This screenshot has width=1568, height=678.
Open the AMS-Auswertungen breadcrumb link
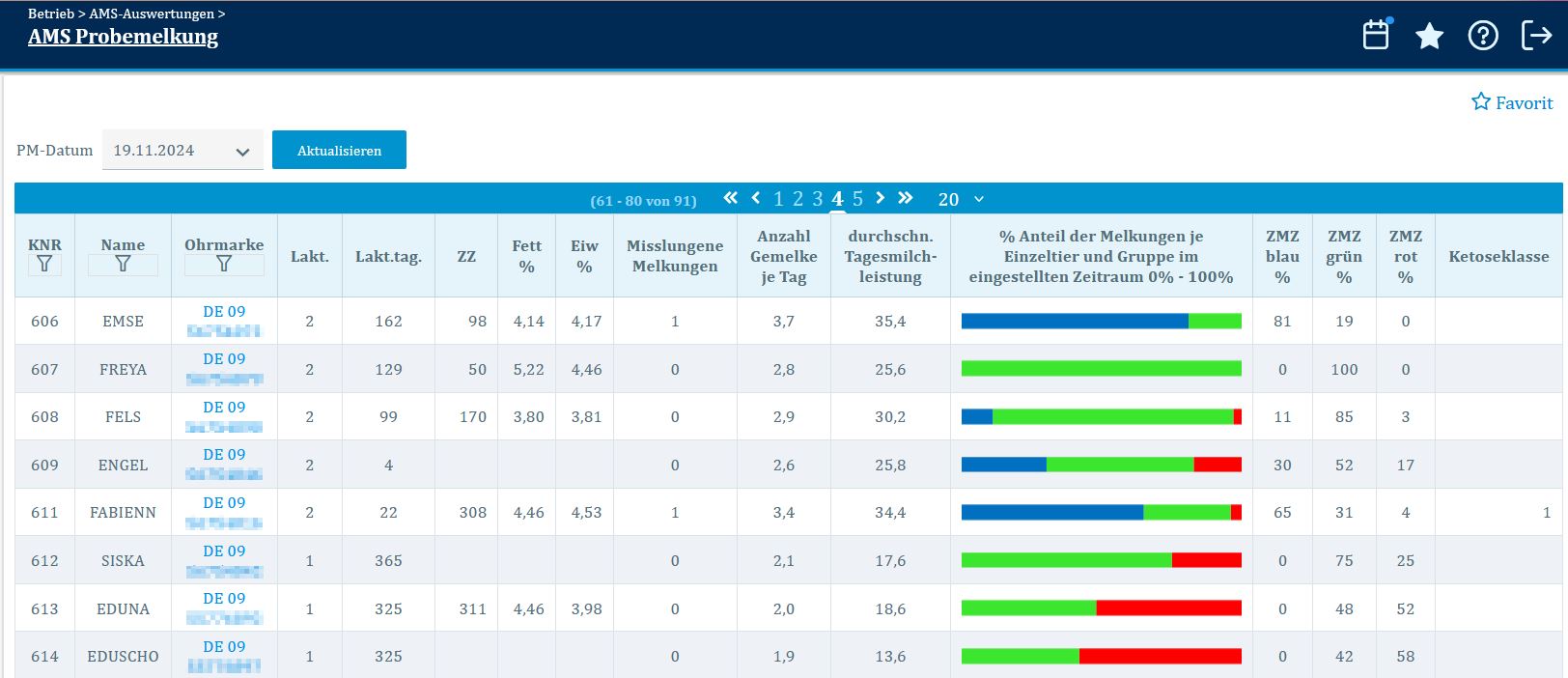(x=152, y=14)
